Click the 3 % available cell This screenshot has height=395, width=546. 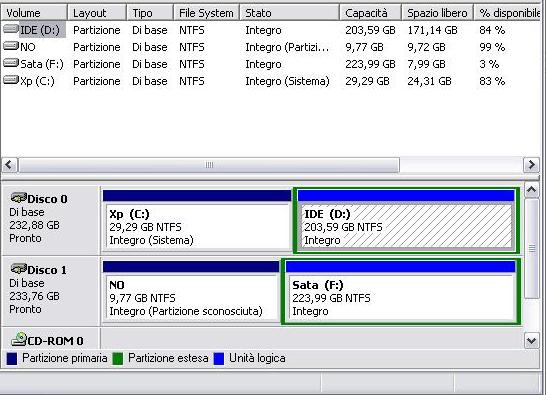tap(489, 64)
